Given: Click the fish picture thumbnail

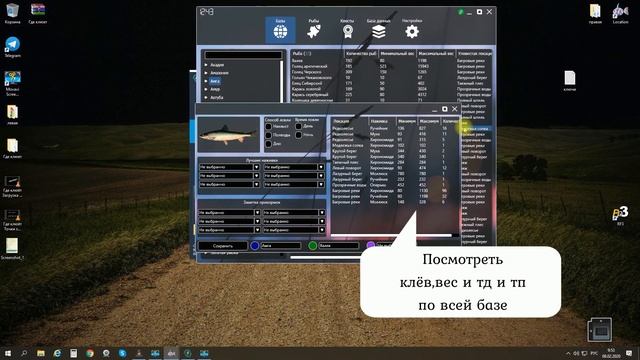Looking at the screenshot, I should (228, 134).
